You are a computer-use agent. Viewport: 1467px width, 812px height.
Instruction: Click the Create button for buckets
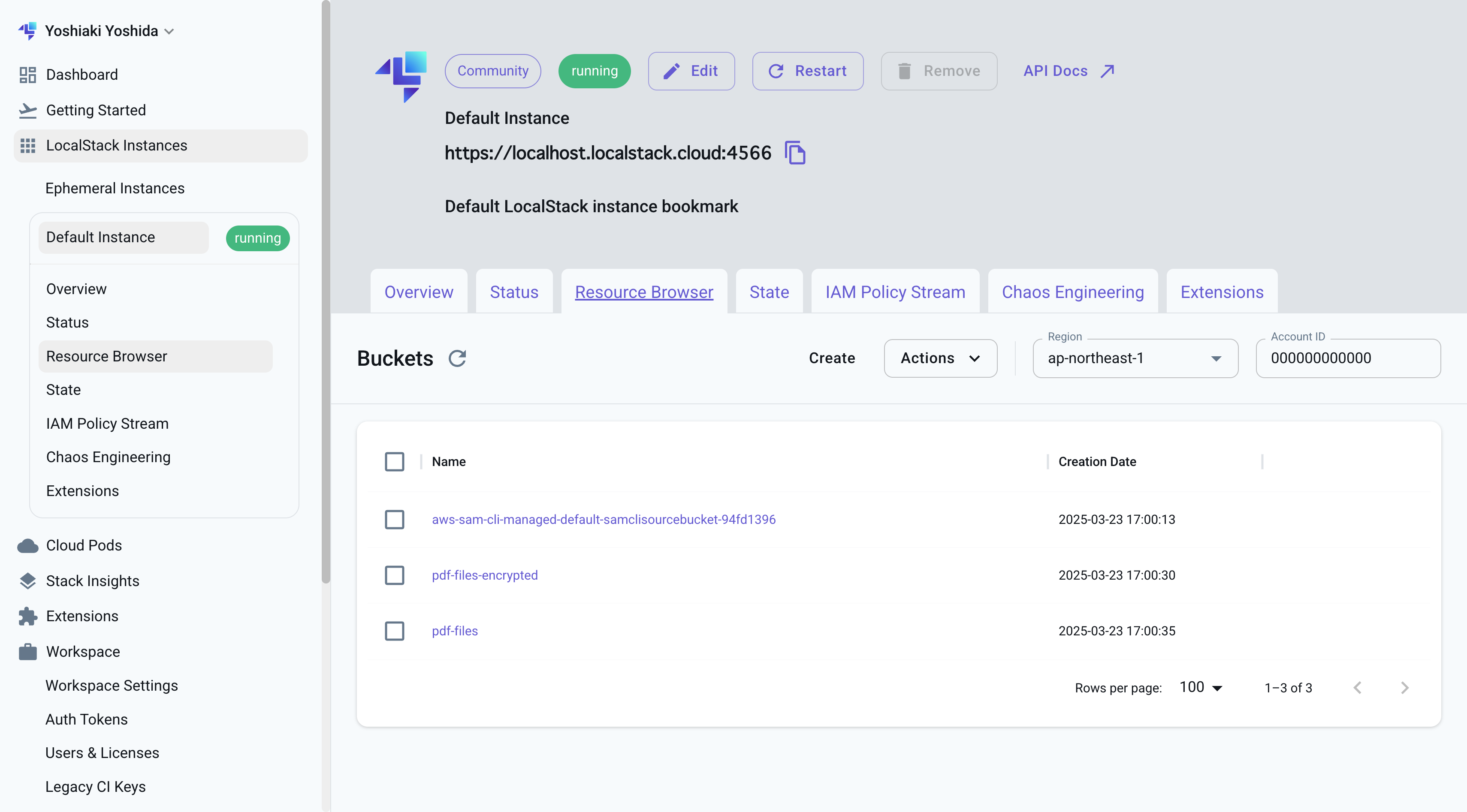[x=831, y=358]
